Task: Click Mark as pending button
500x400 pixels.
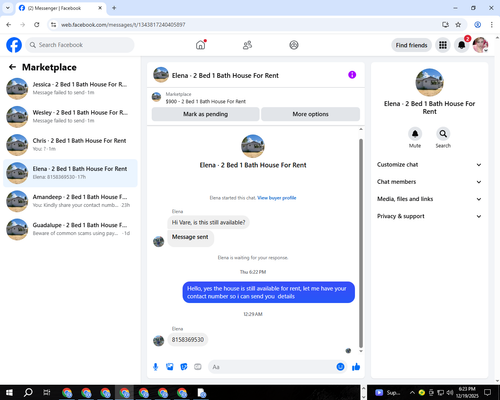Action: tap(205, 114)
